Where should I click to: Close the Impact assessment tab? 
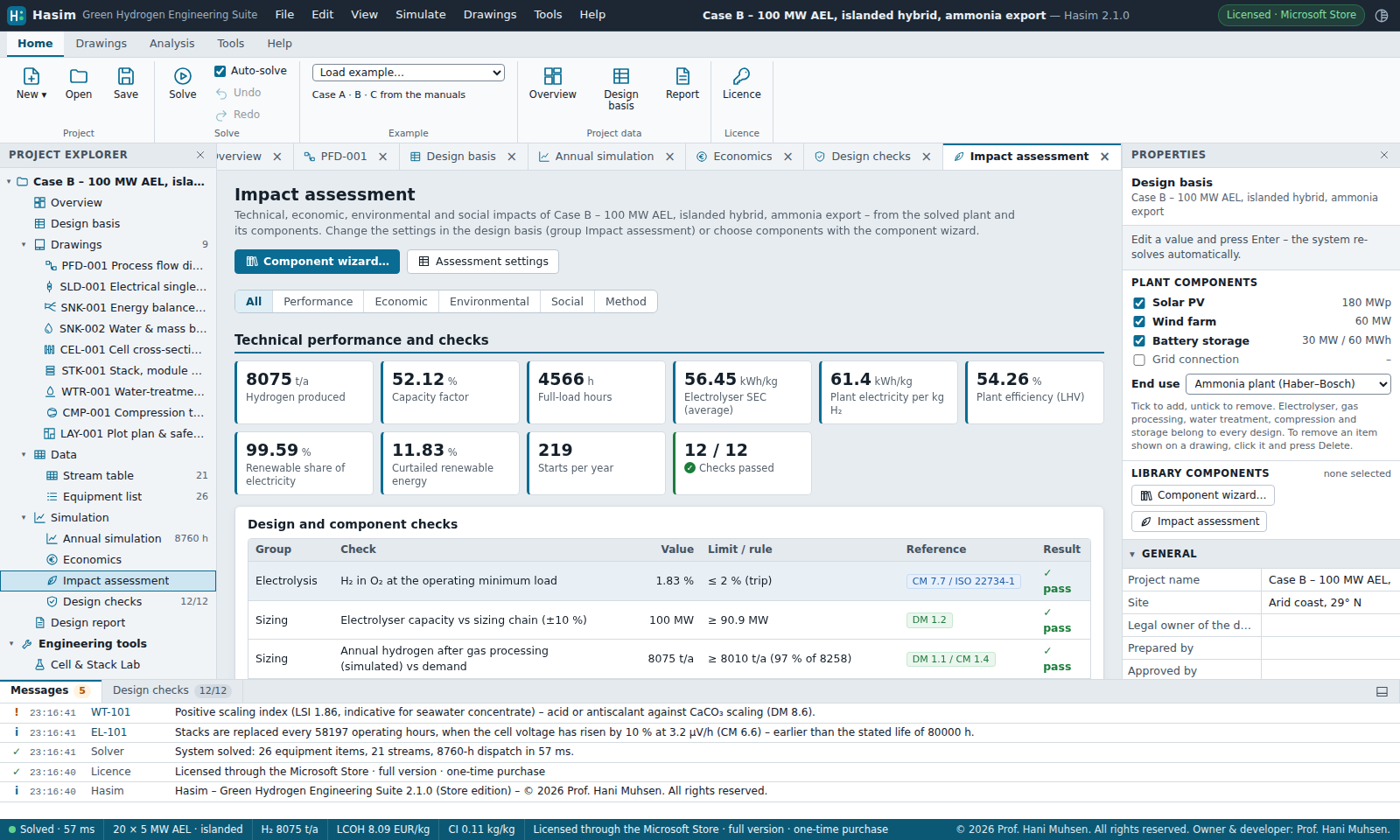click(1105, 157)
